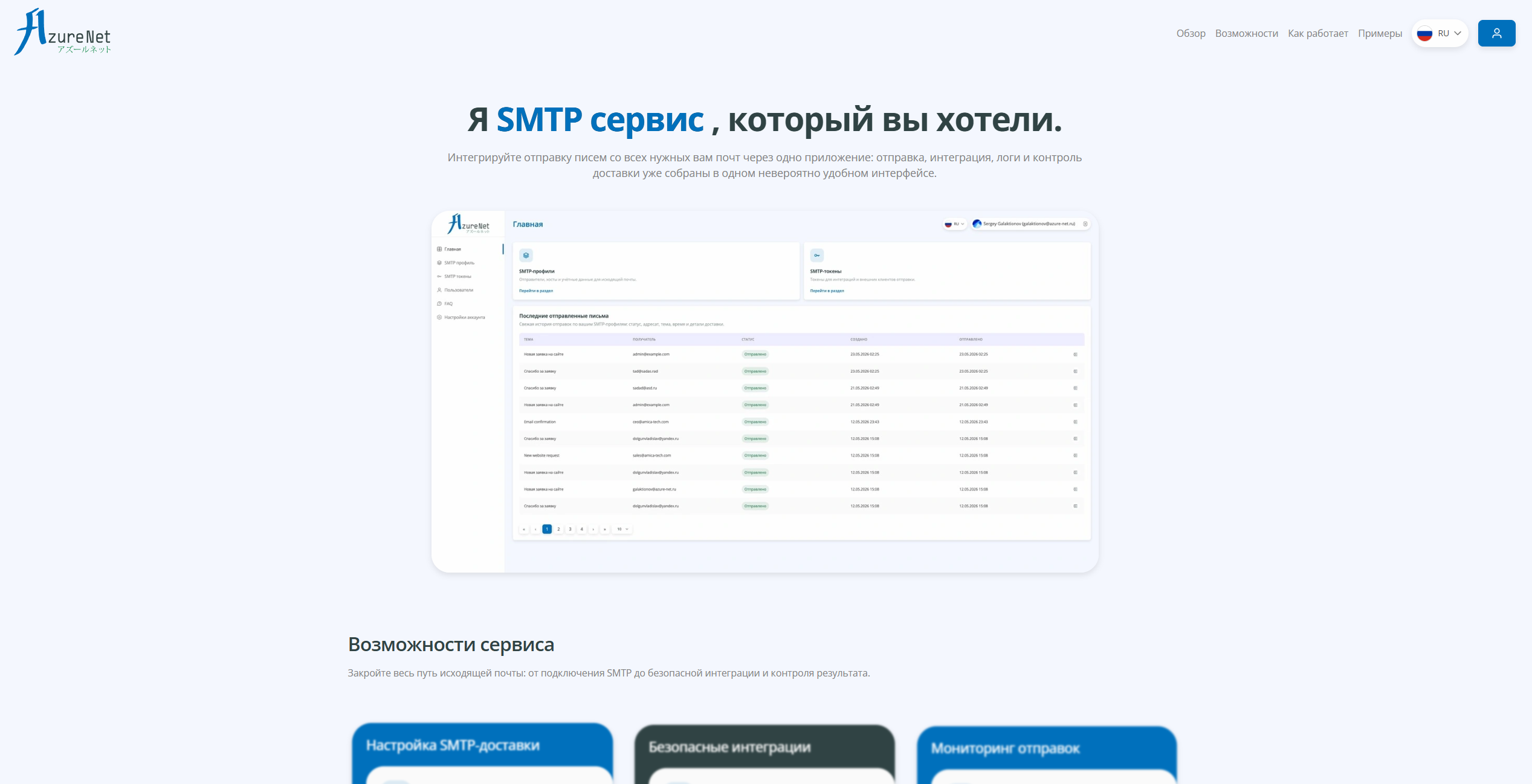1532x784 pixels.
Task: Open the RU language dropdown inside the dashboard preview
Action: coord(955,224)
